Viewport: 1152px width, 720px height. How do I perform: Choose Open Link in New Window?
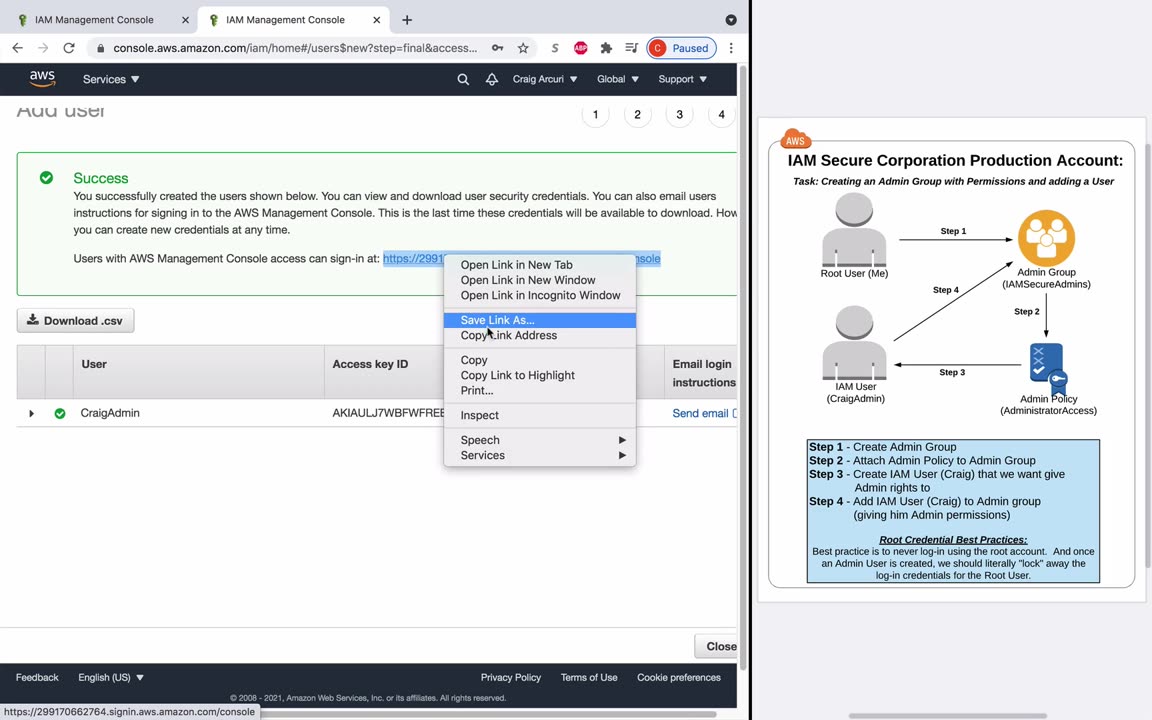click(540, 280)
